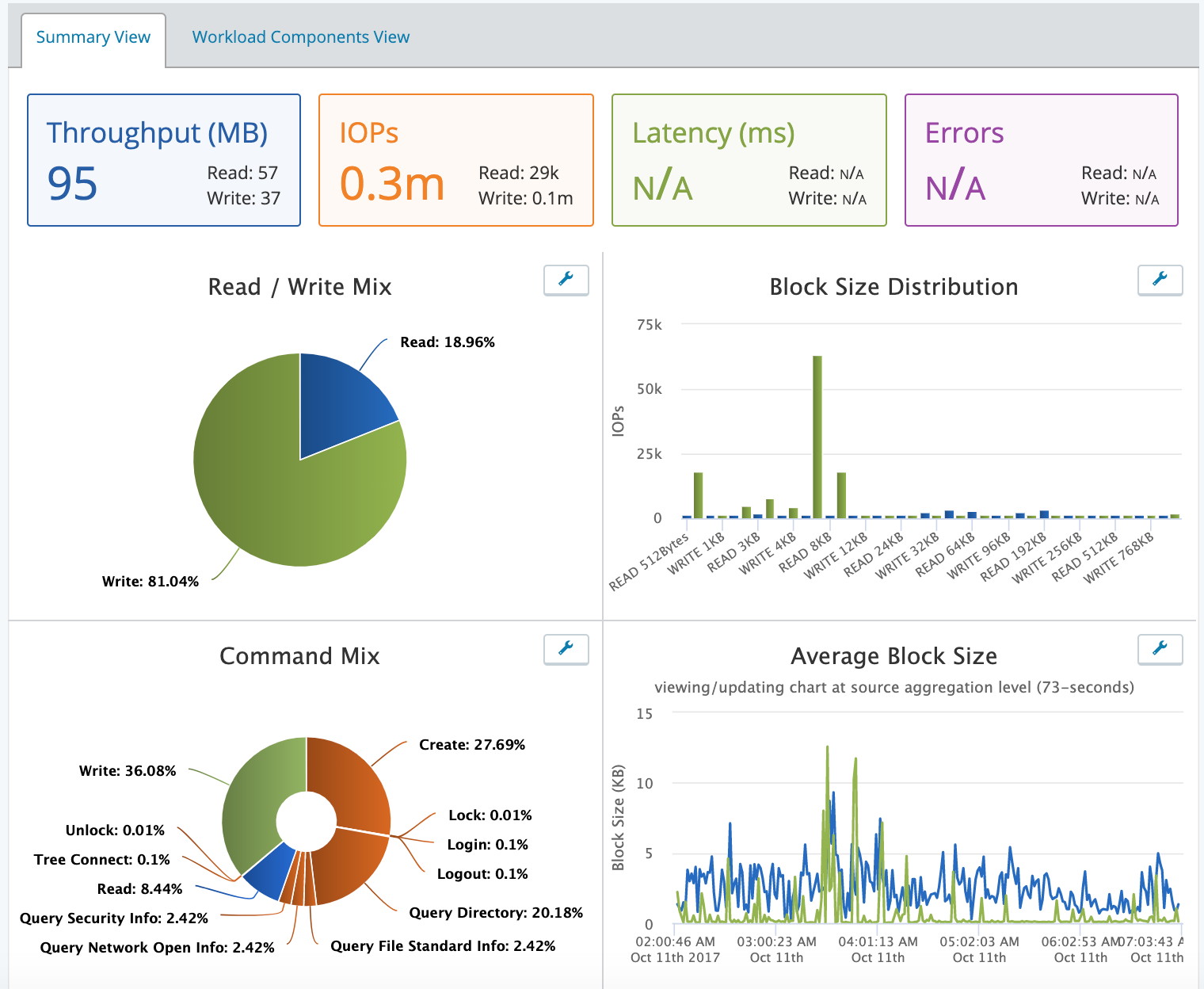The width and height of the screenshot is (1204, 989).
Task: Click the aggregation level subtitle text
Action: pos(894,687)
